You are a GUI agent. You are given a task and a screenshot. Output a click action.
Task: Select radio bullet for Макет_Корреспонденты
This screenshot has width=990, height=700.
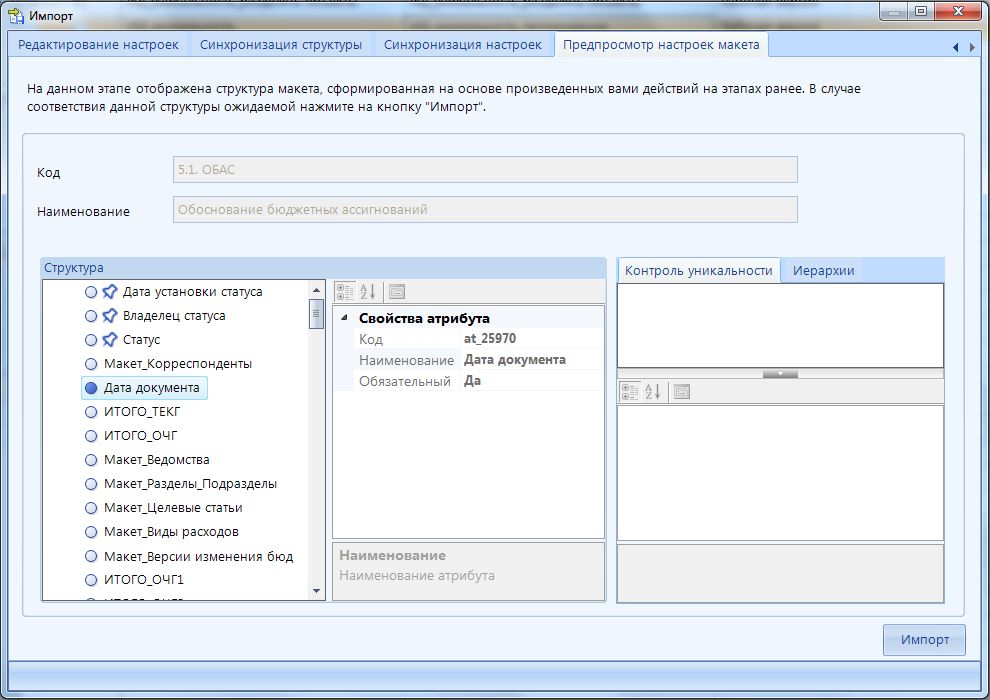click(x=92, y=364)
